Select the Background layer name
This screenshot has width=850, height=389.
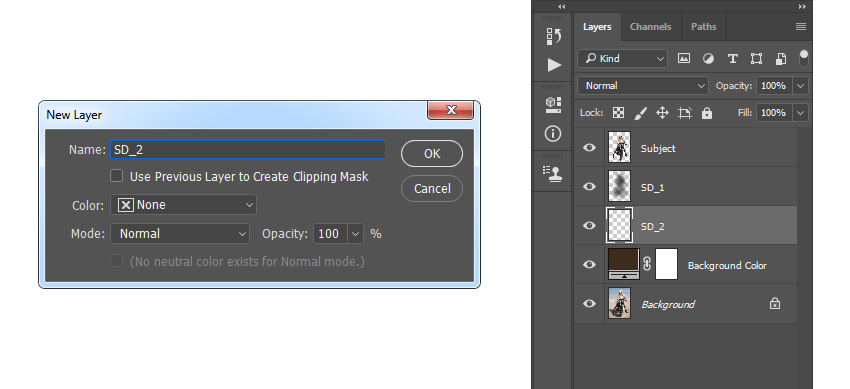[x=668, y=304]
